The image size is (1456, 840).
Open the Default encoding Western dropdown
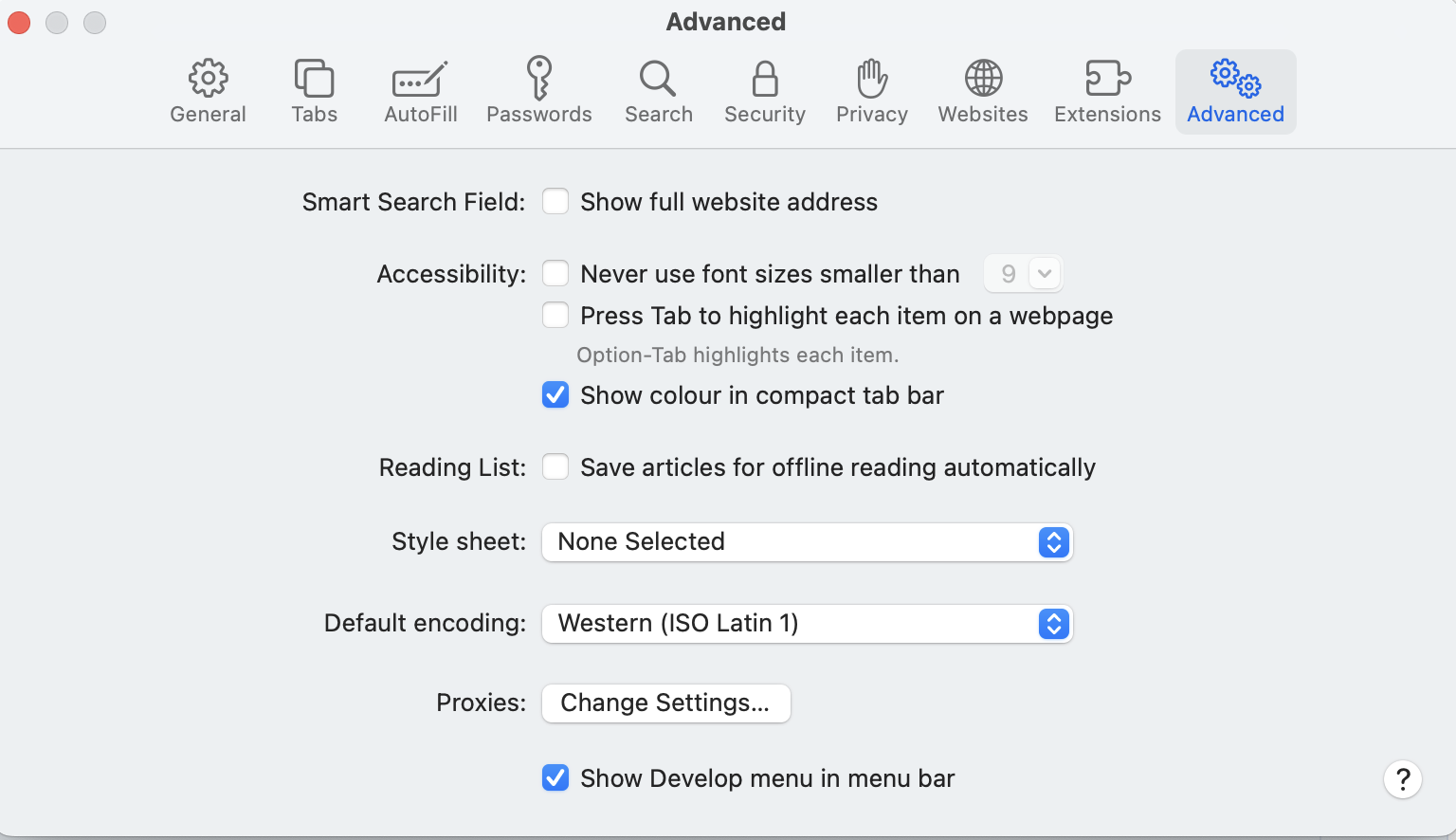807,624
